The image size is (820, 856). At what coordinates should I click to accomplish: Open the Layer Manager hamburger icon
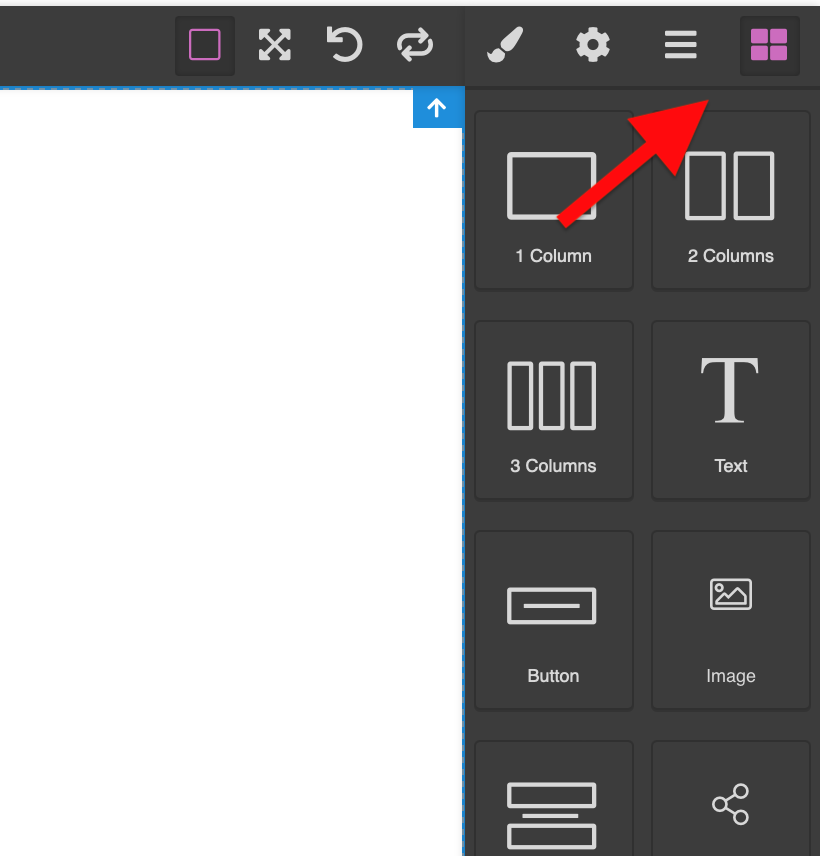[681, 45]
